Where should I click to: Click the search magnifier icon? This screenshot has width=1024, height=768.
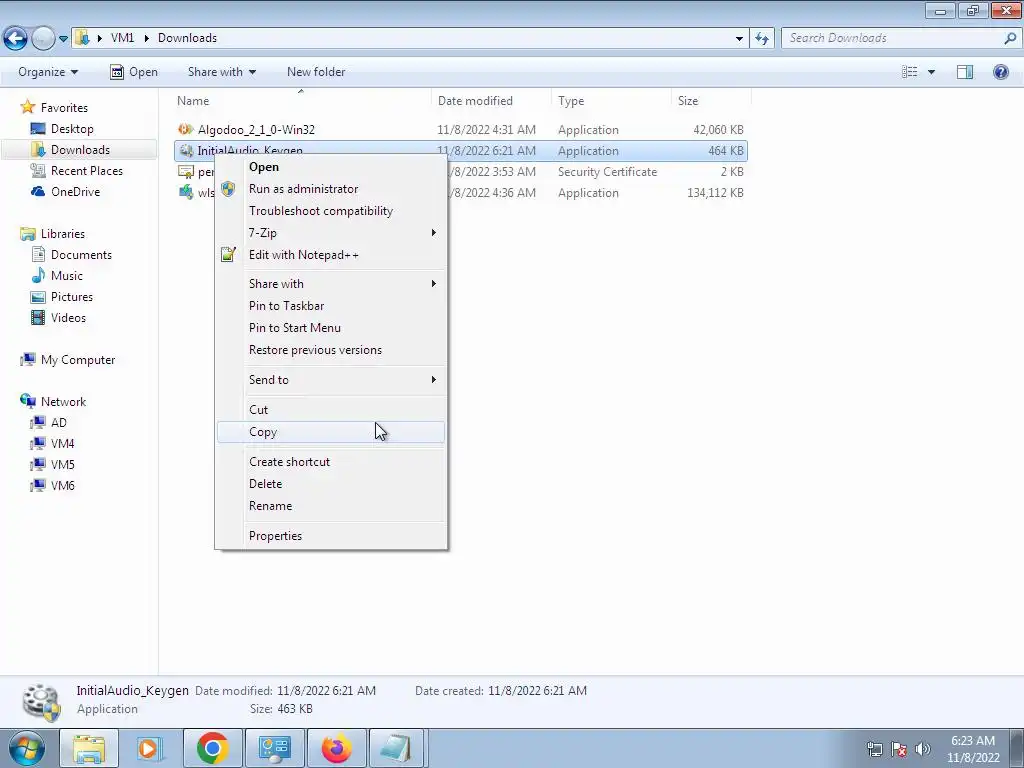1010,38
